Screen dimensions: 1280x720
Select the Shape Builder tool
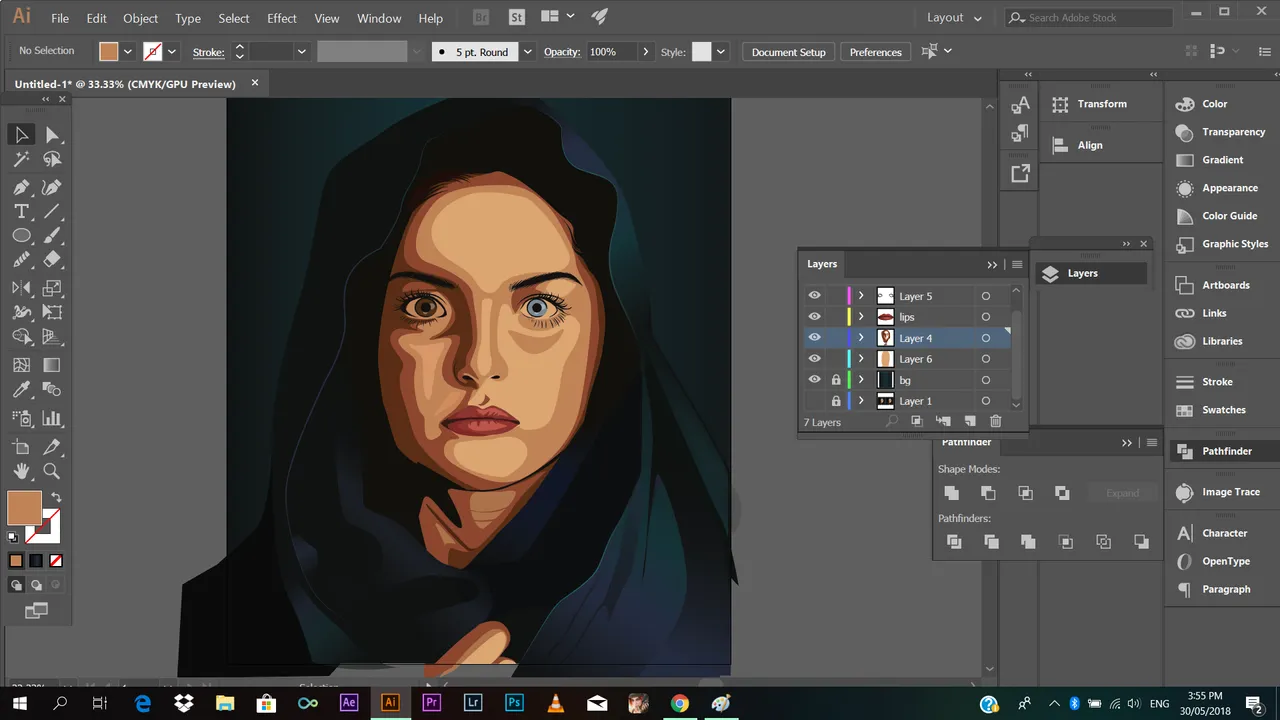tap(21, 337)
